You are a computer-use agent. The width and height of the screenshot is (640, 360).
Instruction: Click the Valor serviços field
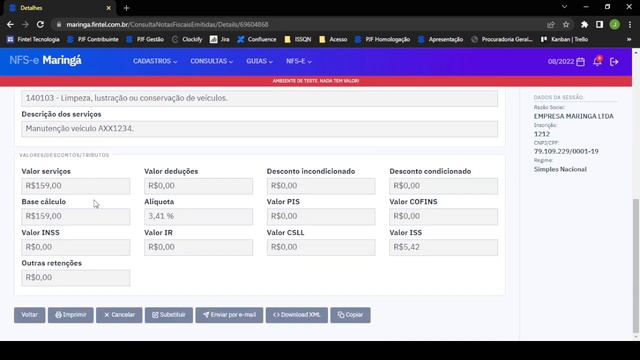(76, 186)
